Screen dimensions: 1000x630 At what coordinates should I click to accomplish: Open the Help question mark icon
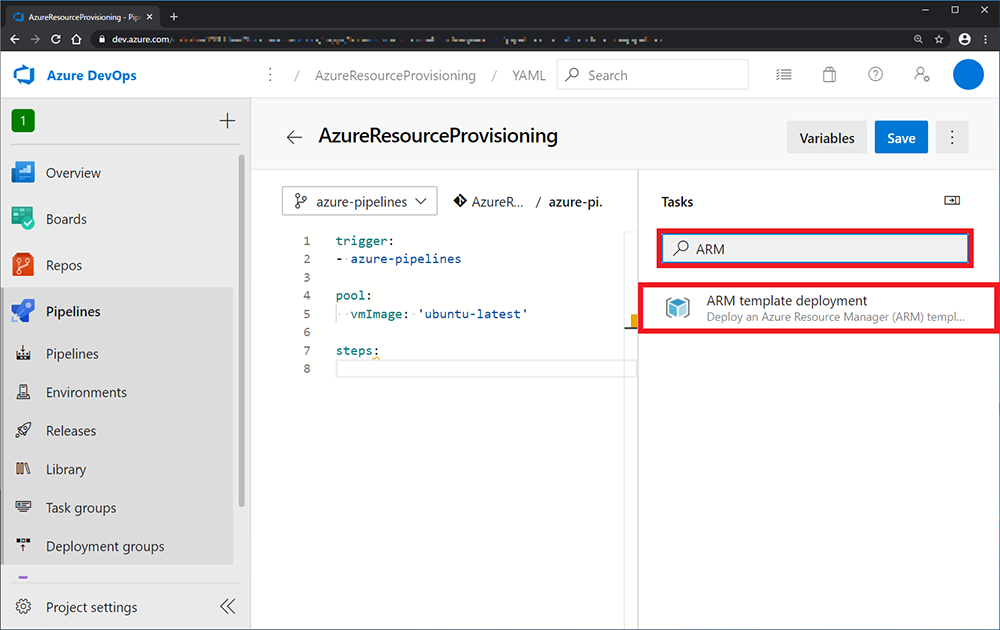tap(875, 75)
